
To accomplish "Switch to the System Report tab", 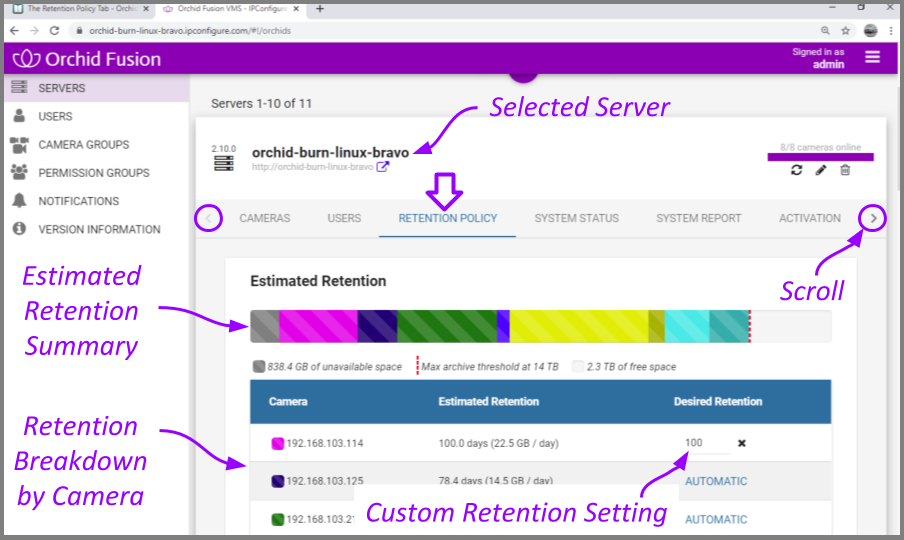I will 699,218.
